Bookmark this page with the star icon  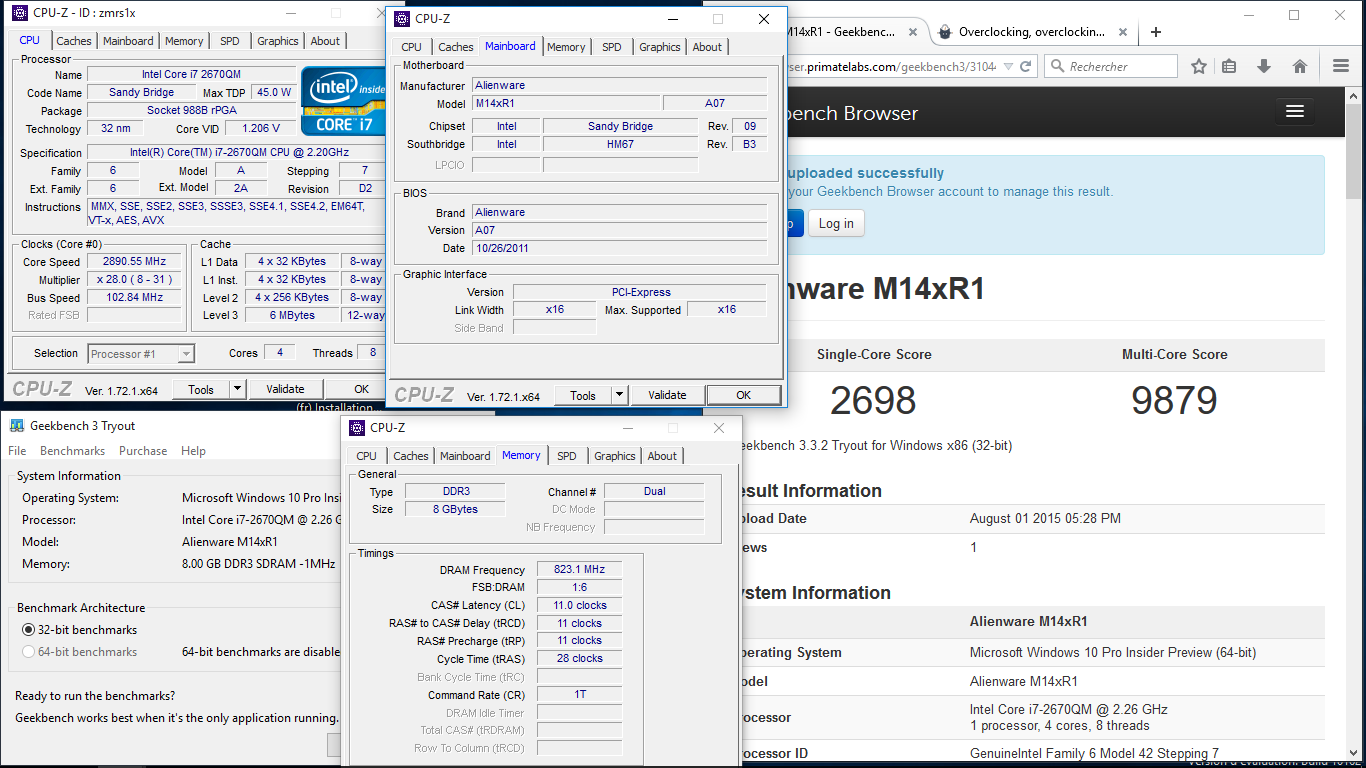tap(1199, 66)
